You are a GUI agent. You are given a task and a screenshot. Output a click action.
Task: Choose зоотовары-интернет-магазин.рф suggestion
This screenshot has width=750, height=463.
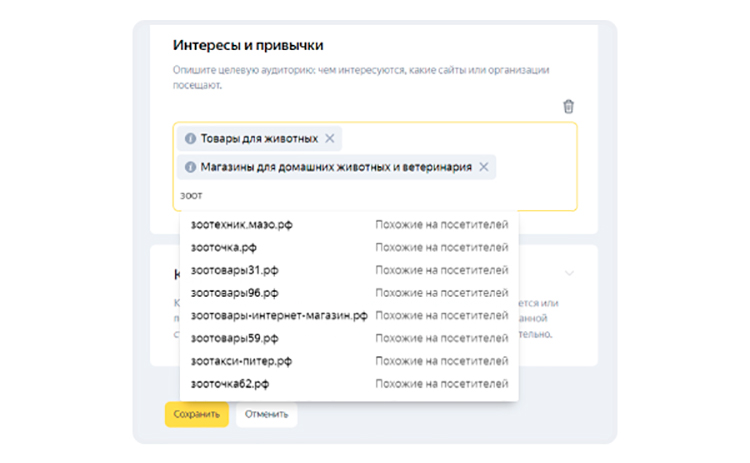pos(279,315)
